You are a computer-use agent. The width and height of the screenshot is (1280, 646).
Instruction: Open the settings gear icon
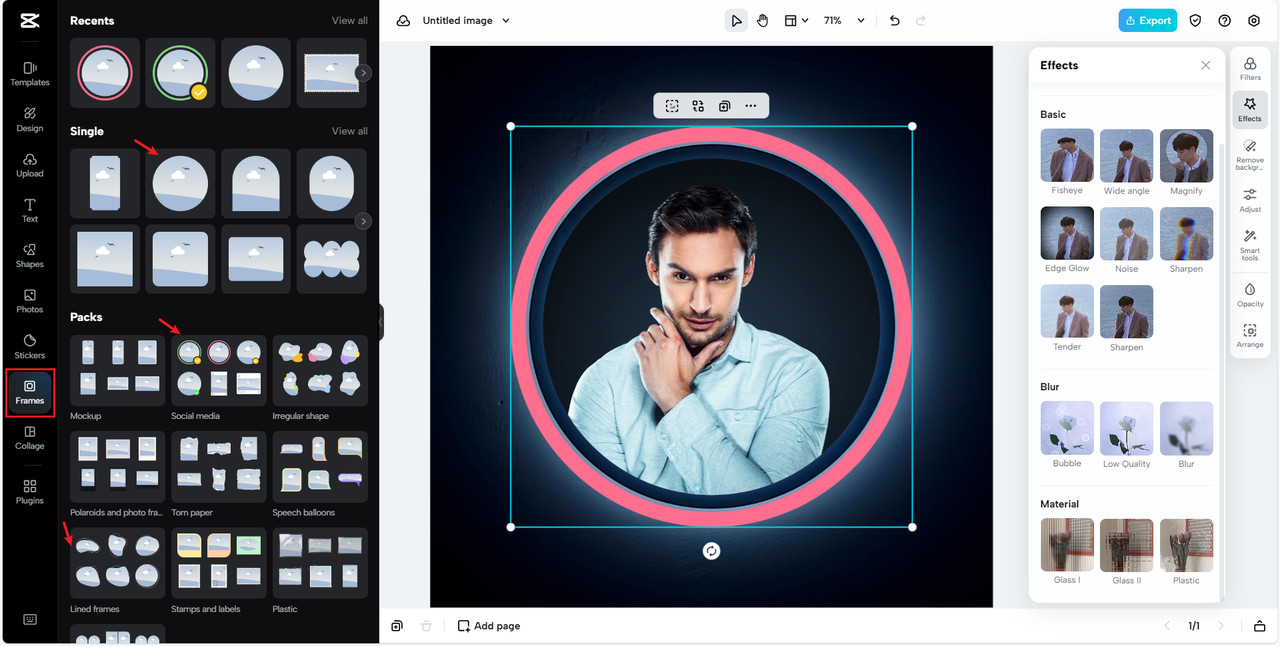(1254, 20)
